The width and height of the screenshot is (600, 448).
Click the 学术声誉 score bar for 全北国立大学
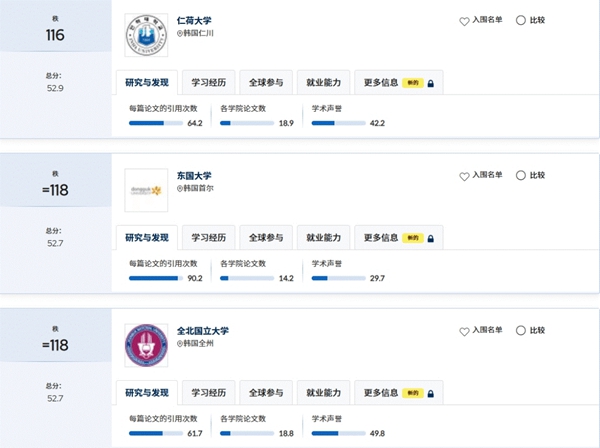tap(339, 433)
